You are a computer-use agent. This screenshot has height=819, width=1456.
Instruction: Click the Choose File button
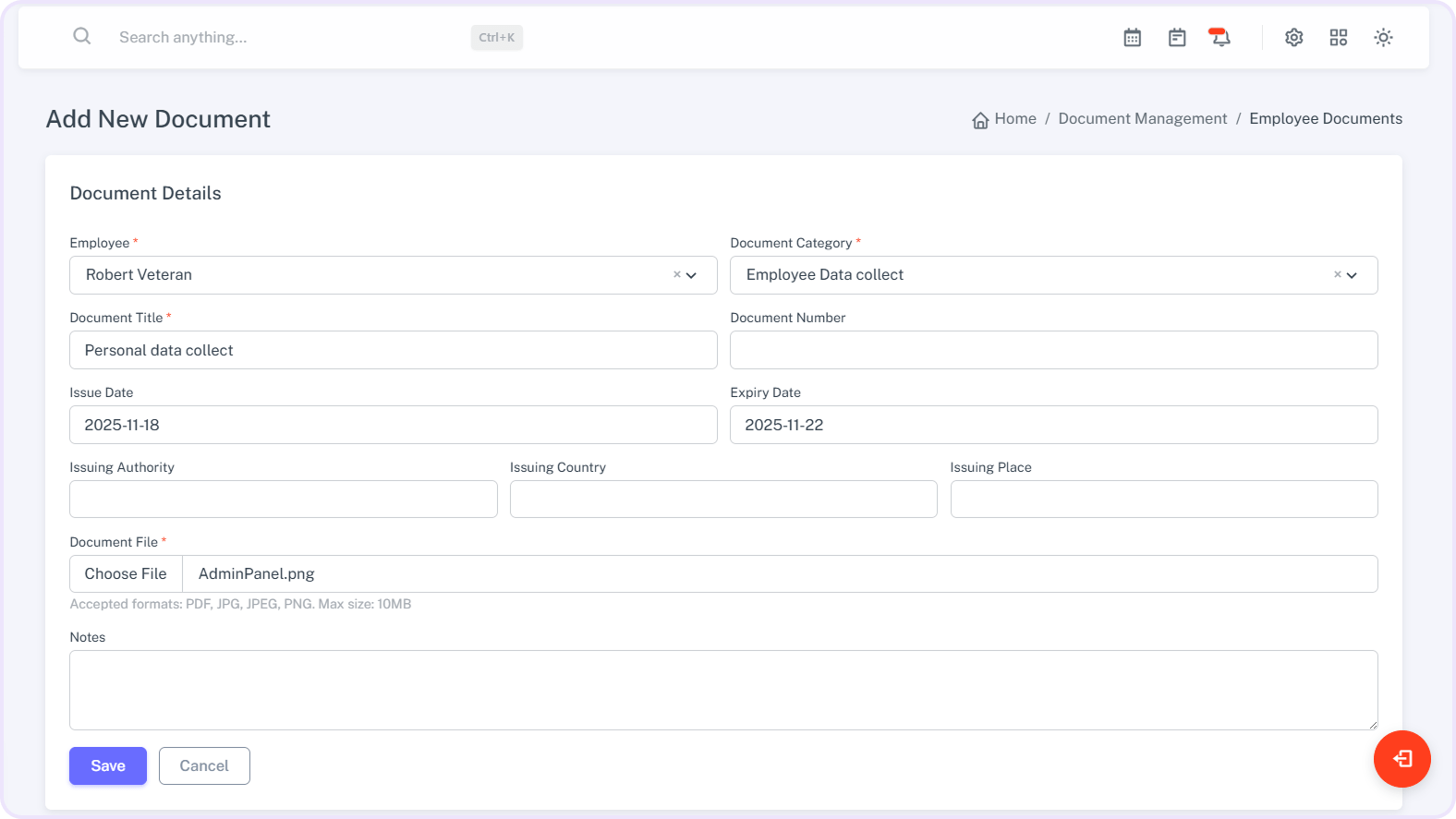pyautogui.click(x=126, y=574)
